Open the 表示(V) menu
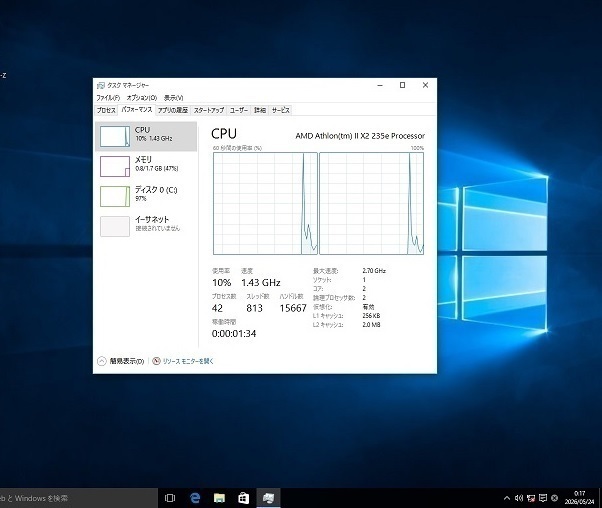Viewport: 602px width, 508px height. tap(174, 98)
